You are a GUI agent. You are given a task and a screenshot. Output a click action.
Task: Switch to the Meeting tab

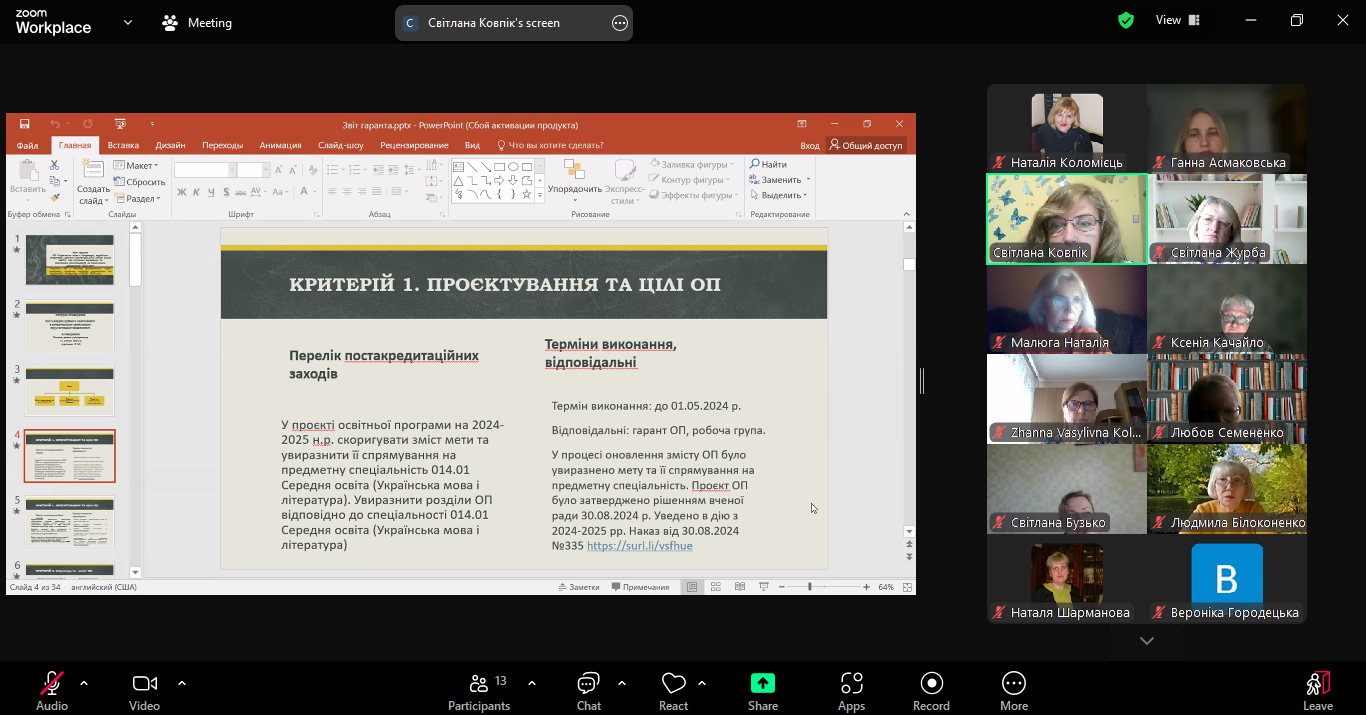198,22
